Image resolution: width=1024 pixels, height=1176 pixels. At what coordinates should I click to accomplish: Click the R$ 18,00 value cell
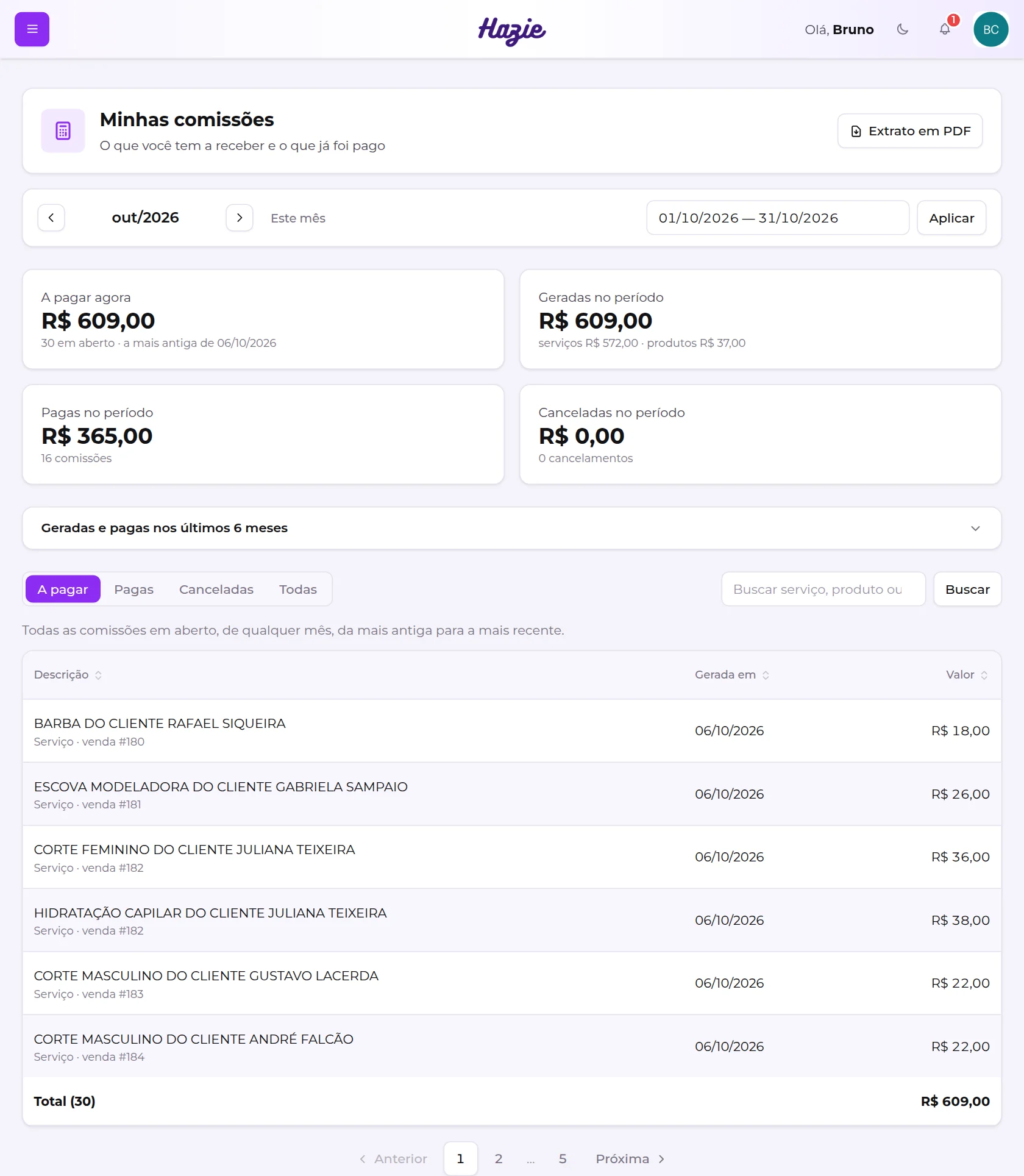tap(961, 731)
